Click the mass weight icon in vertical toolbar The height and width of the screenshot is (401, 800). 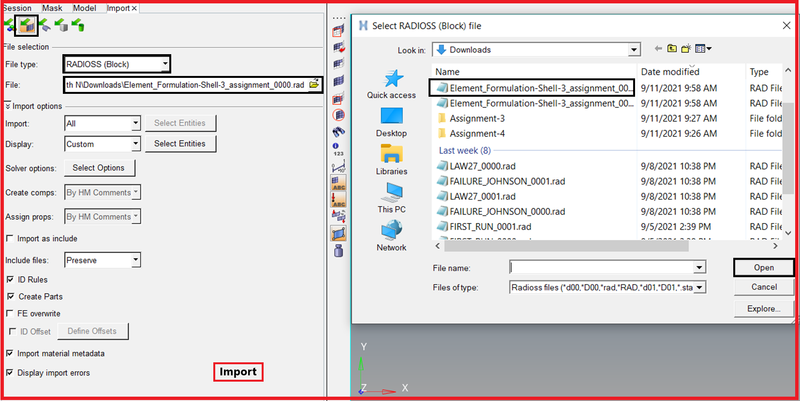(338, 250)
